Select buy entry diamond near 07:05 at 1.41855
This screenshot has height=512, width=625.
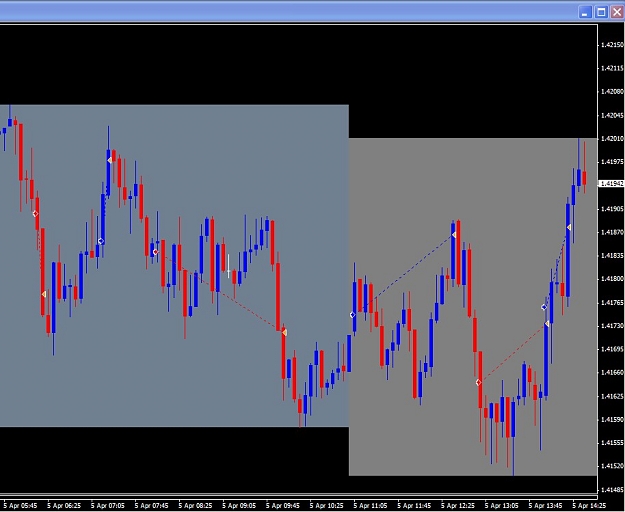(101, 241)
